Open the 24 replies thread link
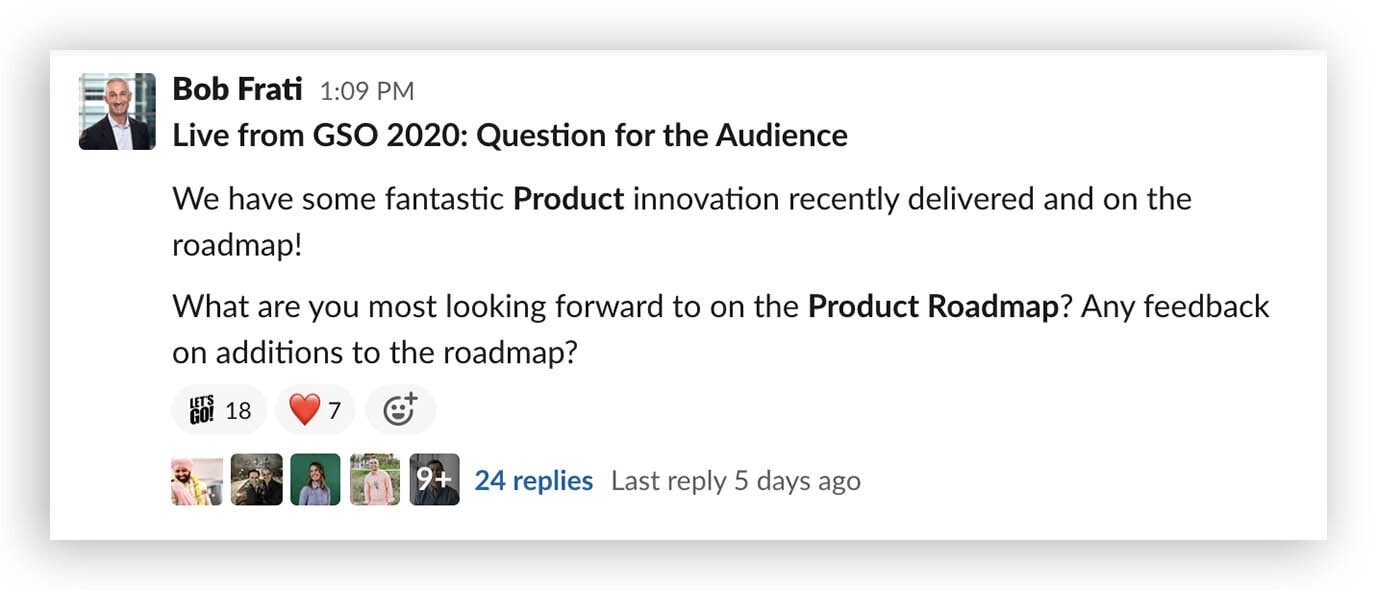This screenshot has width=1377, height=590. pos(534,481)
